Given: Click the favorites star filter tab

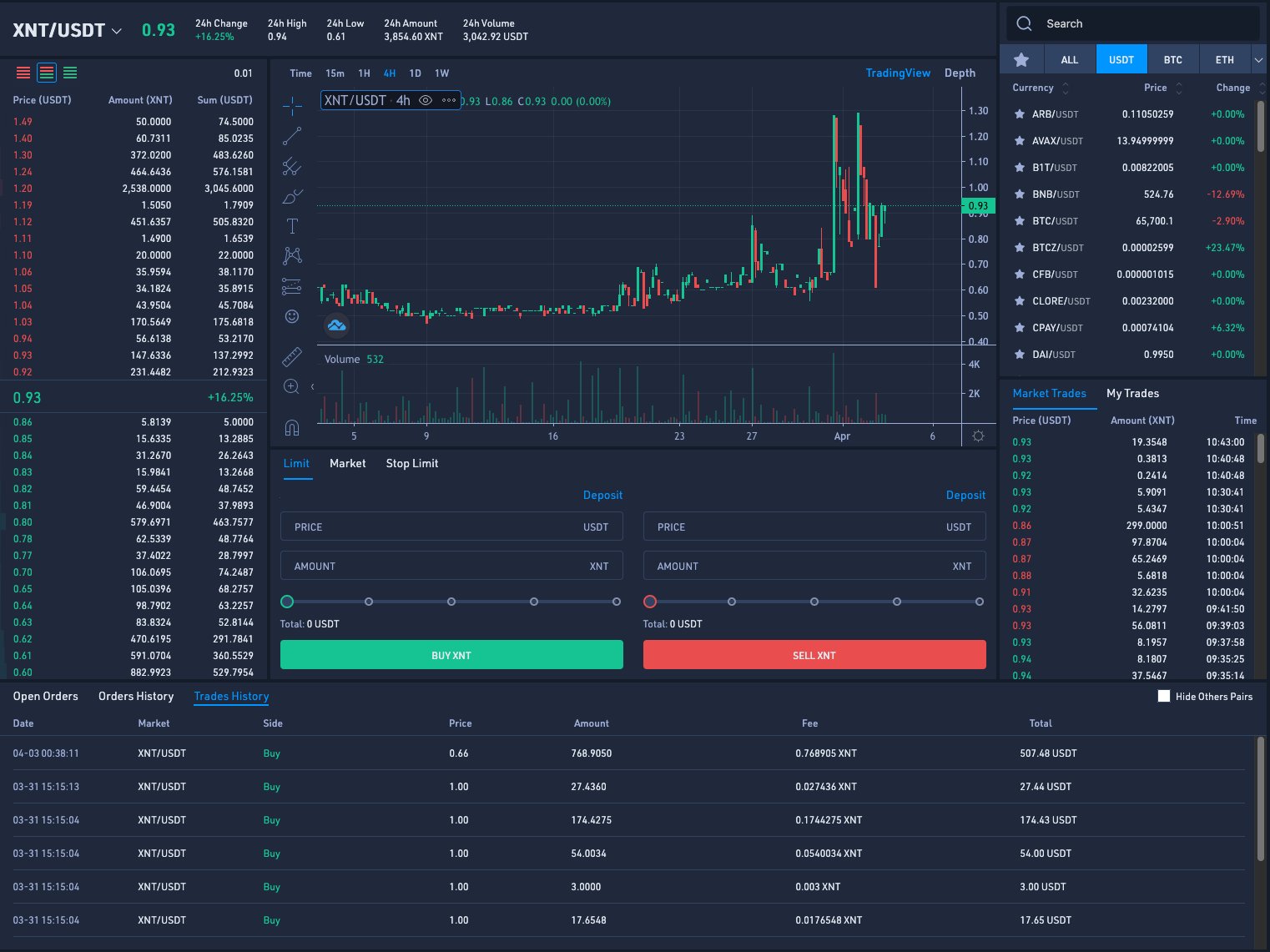Looking at the screenshot, I should click(x=1021, y=60).
